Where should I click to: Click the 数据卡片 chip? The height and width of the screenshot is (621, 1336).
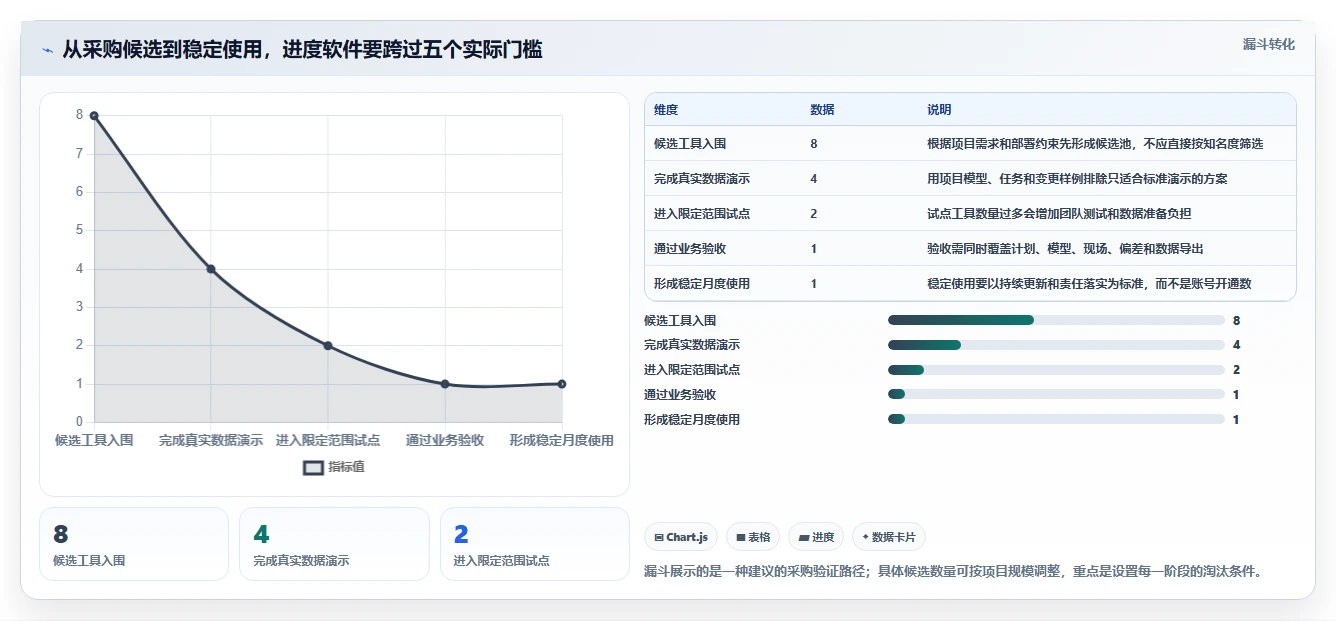click(x=888, y=537)
